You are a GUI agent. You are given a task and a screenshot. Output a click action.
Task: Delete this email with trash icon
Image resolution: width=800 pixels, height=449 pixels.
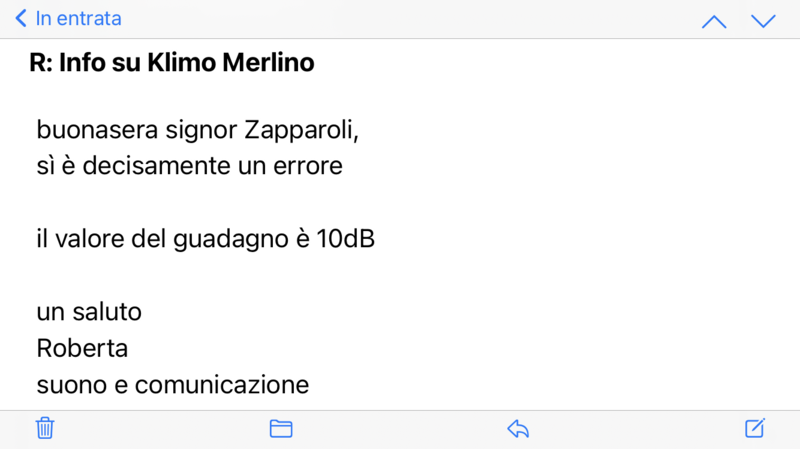point(45,429)
